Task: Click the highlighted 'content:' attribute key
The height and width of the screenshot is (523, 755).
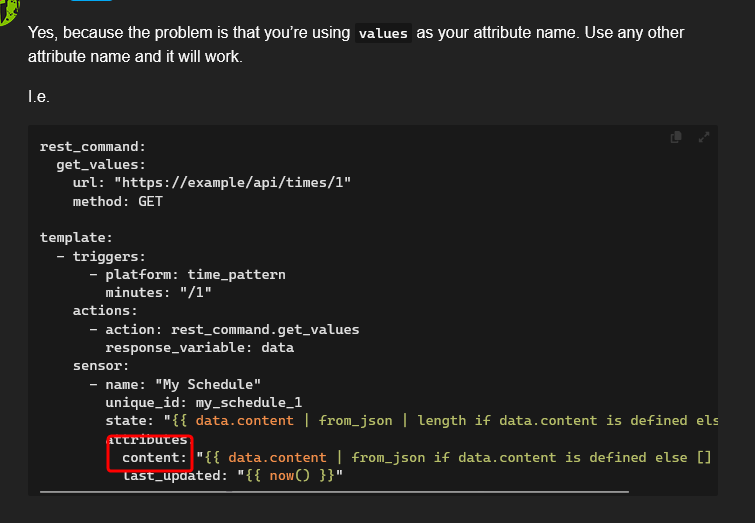Action: point(154,457)
